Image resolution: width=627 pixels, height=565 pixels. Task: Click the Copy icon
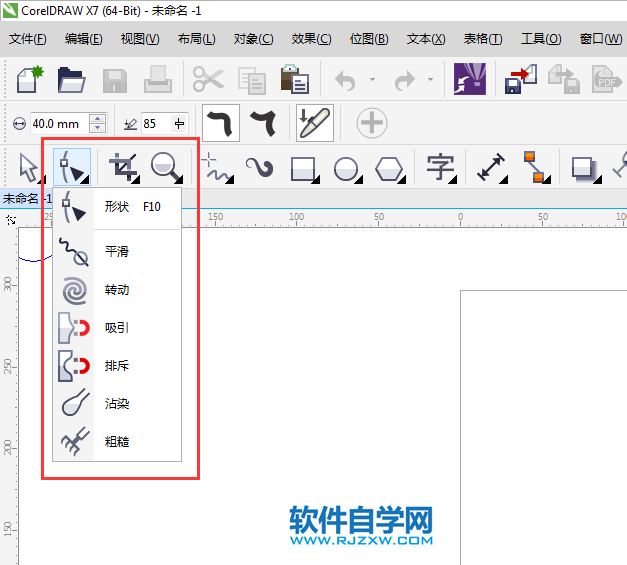tap(252, 81)
